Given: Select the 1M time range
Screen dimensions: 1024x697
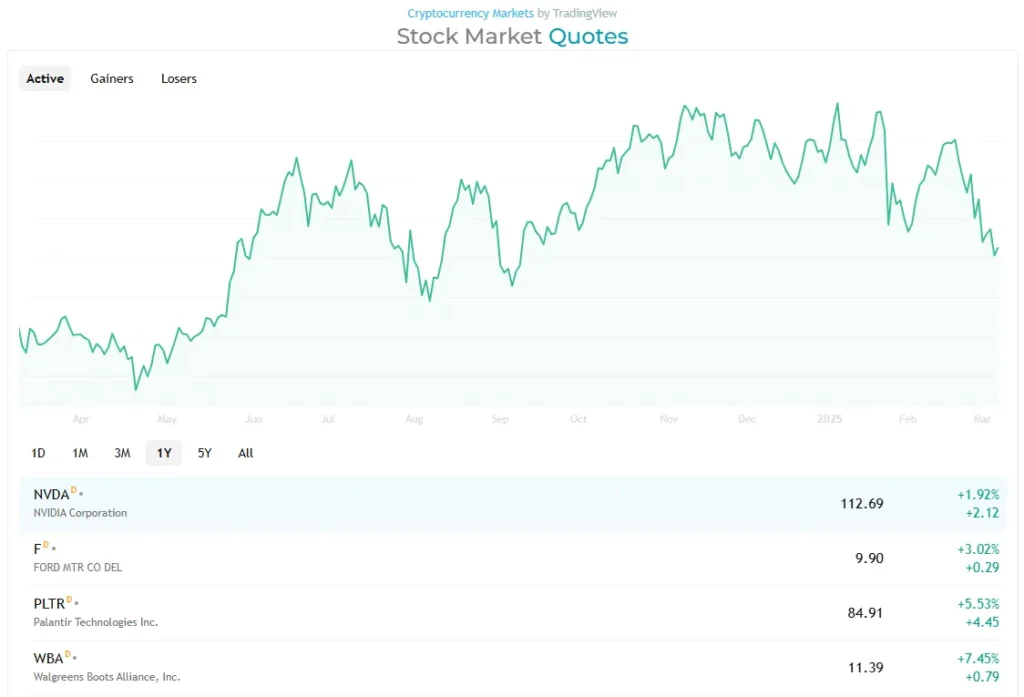Looking at the screenshot, I should pyautogui.click(x=80, y=453).
